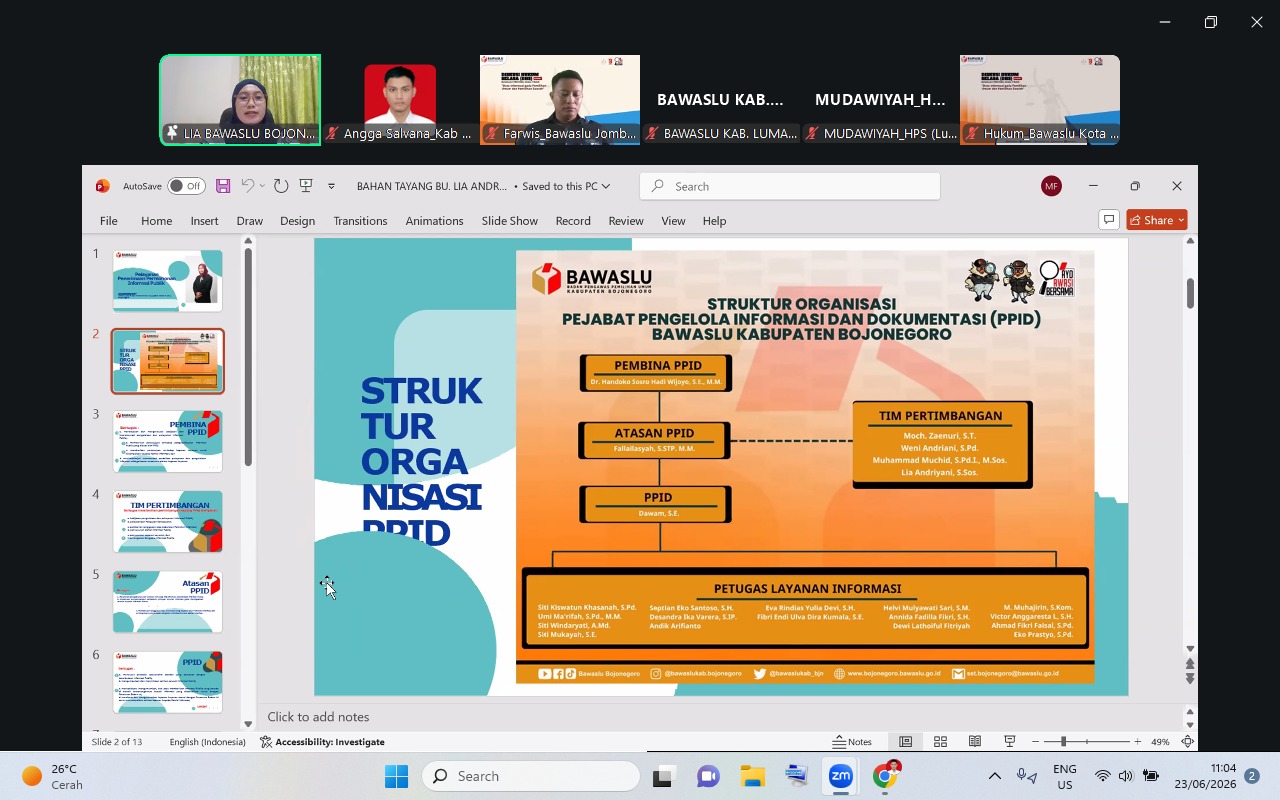Open Task View on the taskbar

[662, 776]
